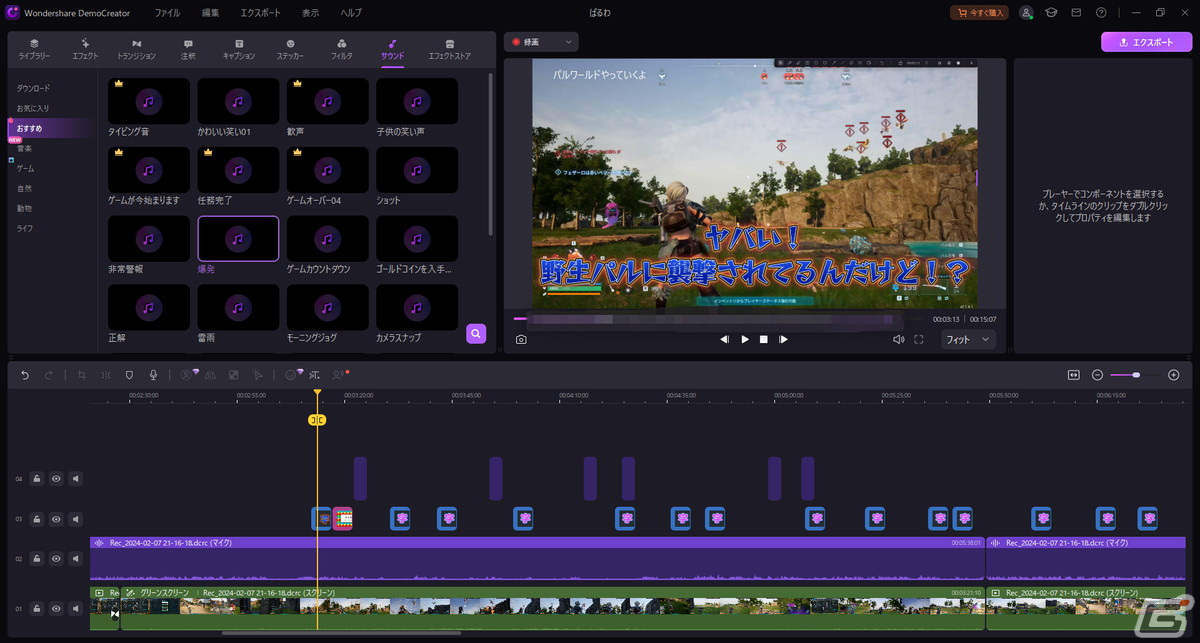The height and width of the screenshot is (643, 1200).
Task: Open the エフェクトストア tab
Action: [x=449, y=49]
